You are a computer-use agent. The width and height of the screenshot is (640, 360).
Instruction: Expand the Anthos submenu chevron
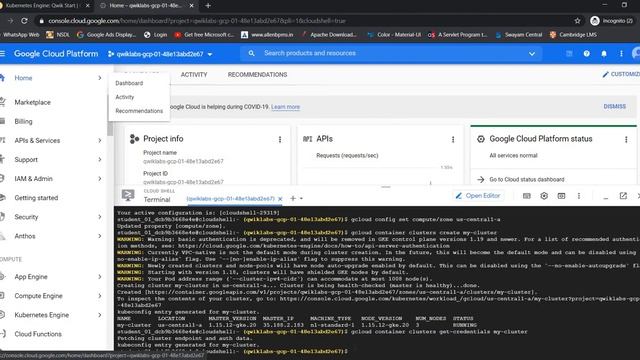click(x=100, y=236)
